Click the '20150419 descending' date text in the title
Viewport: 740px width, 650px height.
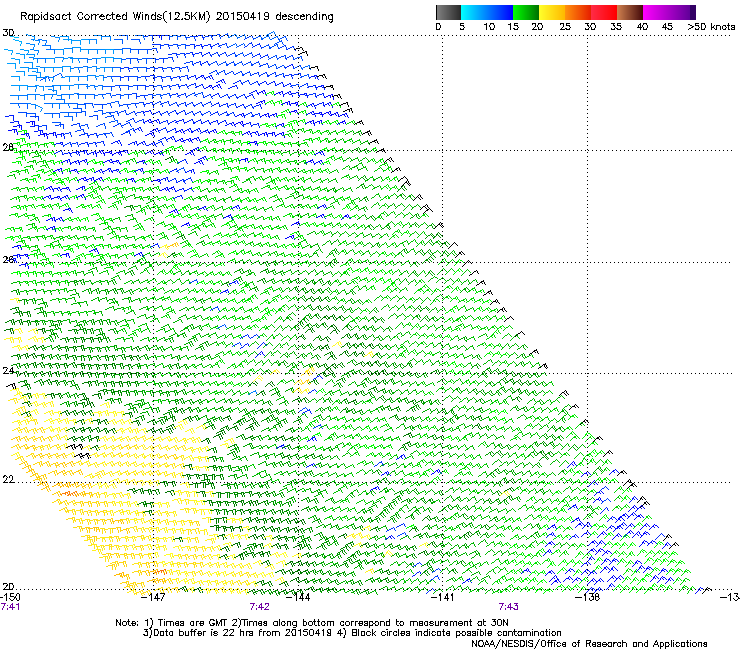[x=275, y=17]
